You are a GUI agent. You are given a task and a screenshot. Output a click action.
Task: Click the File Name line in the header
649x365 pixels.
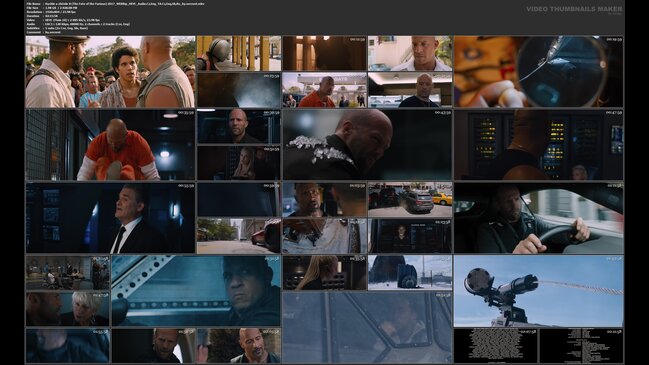(115, 4)
